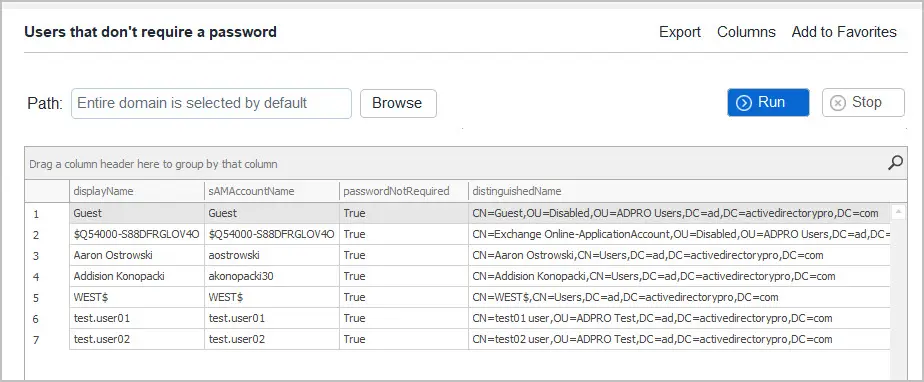Click row number 1 header
Screen dimensions: 924x382
[x=47, y=213]
